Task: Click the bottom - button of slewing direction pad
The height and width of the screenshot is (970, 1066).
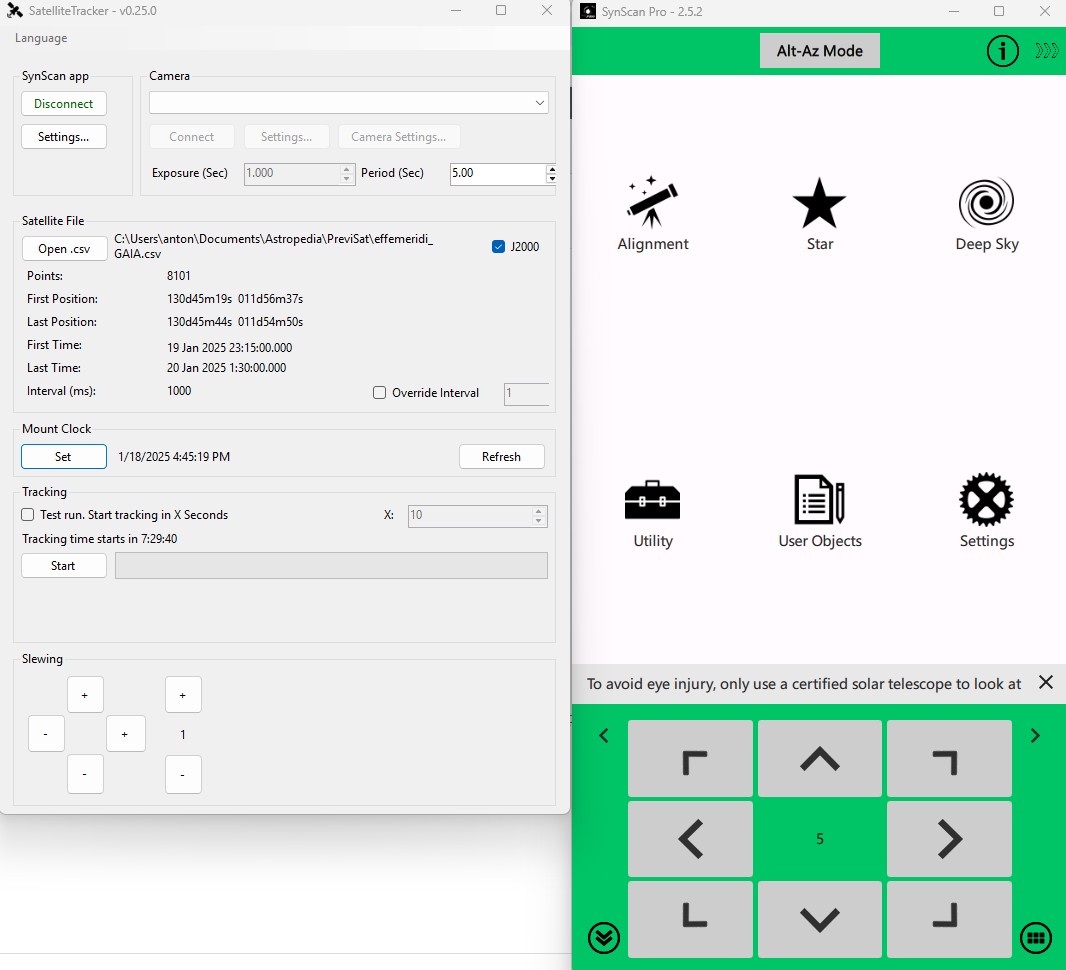Action: tap(85, 774)
